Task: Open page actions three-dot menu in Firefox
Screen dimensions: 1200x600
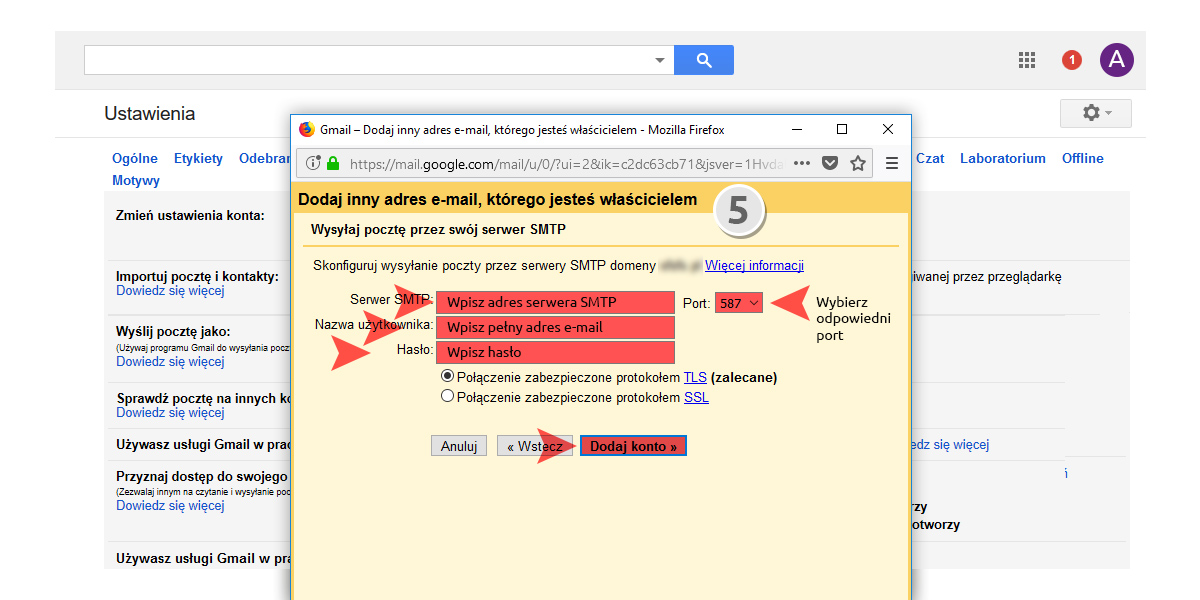Action: (x=803, y=163)
